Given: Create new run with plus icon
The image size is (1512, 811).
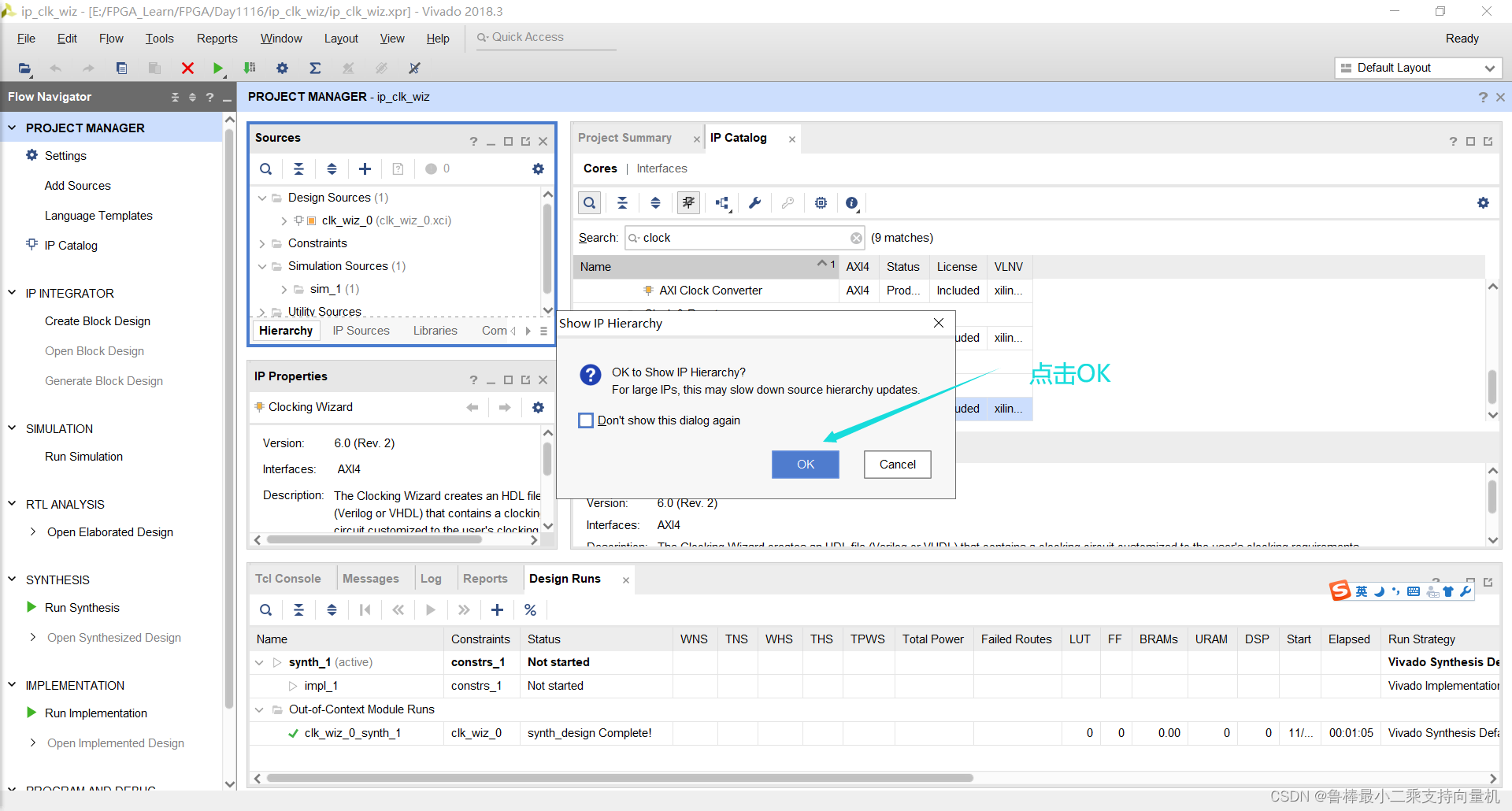Looking at the screenshot, I should click(497, 610).
